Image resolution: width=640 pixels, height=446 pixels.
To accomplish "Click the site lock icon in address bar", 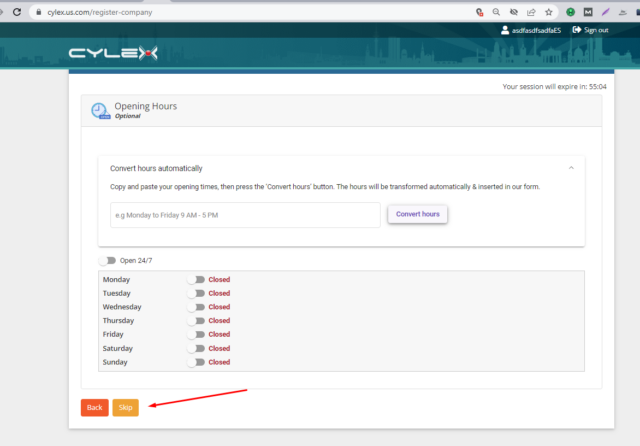I will (x=38, y=12).
